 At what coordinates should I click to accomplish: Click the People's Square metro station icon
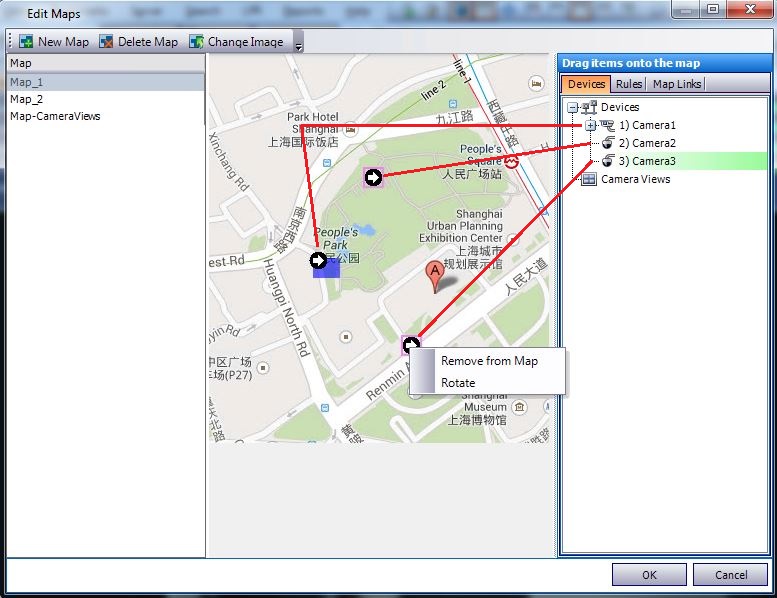click(511, 161)
